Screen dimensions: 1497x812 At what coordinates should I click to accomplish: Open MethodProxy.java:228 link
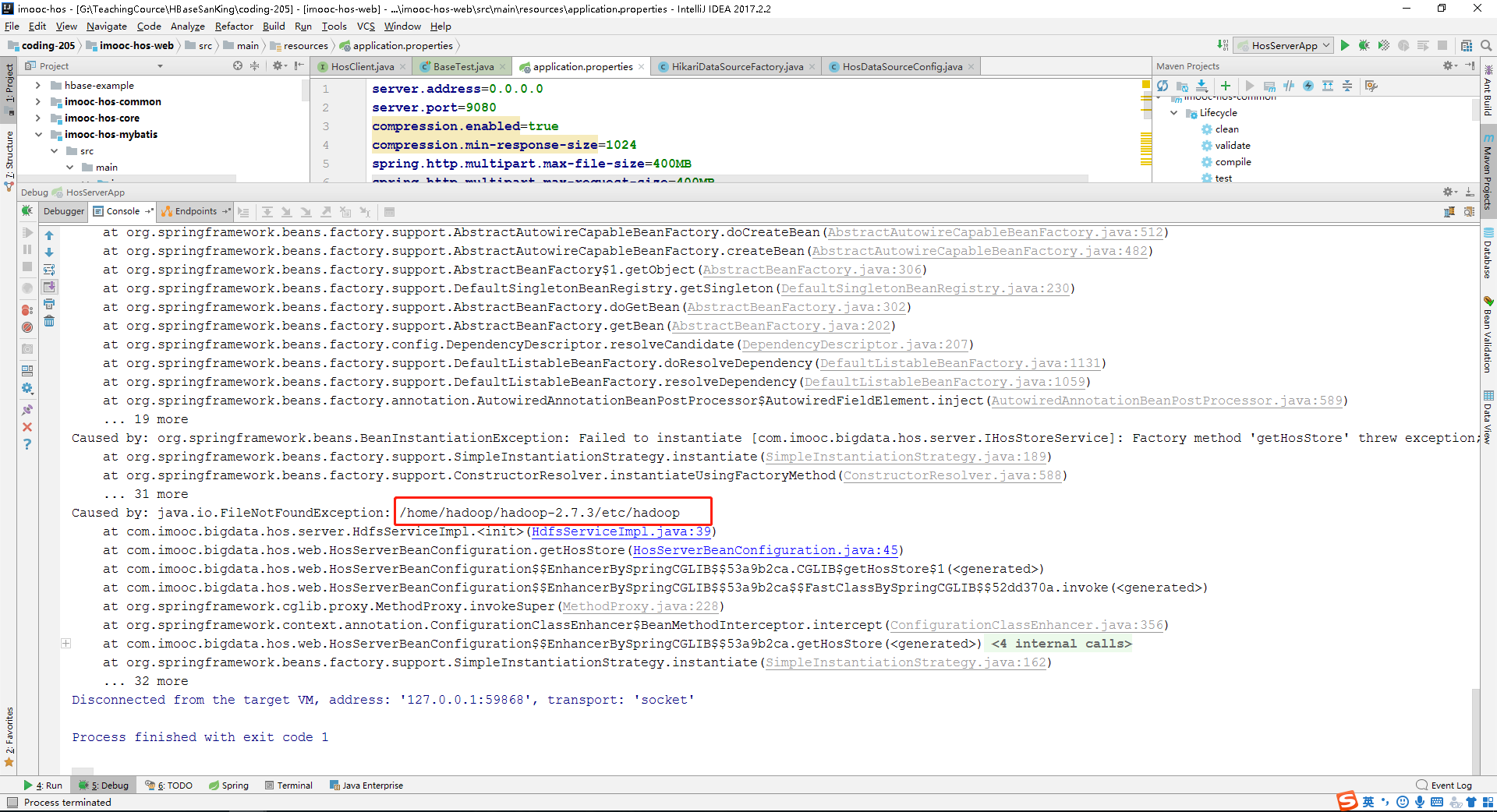click(x=640, y=606)
